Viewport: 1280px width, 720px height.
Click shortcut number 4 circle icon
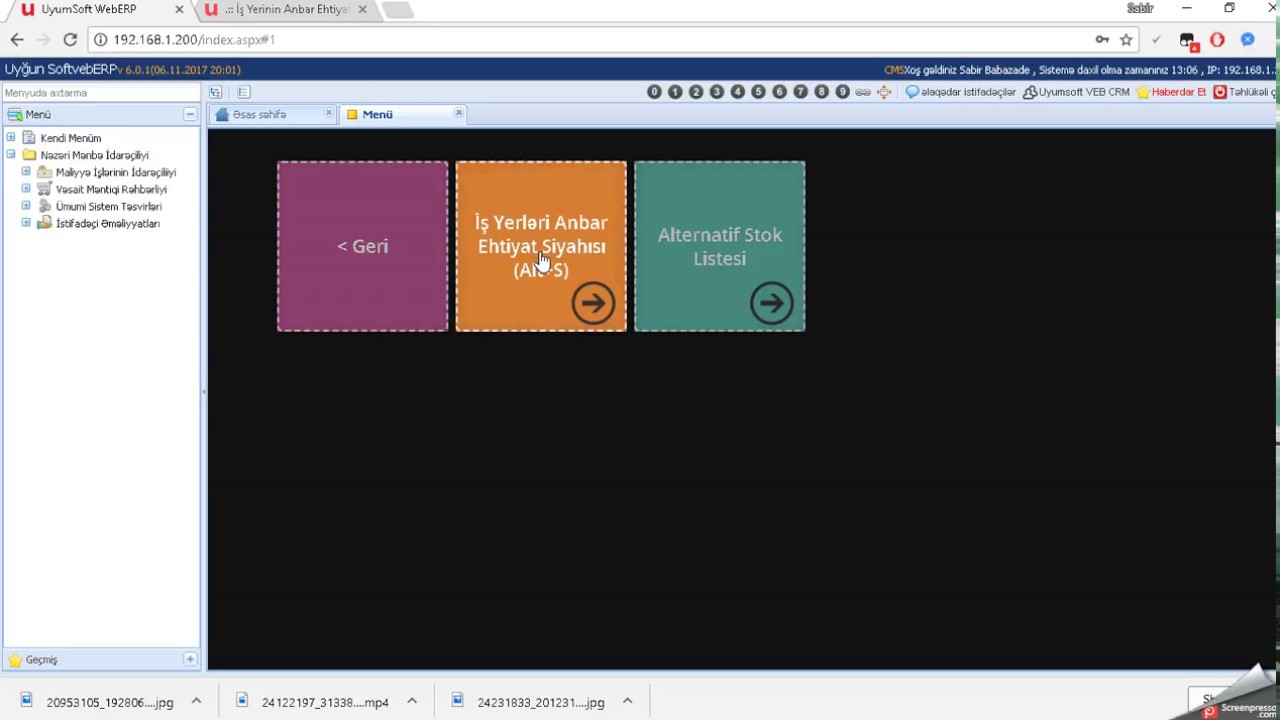(738, 92)
